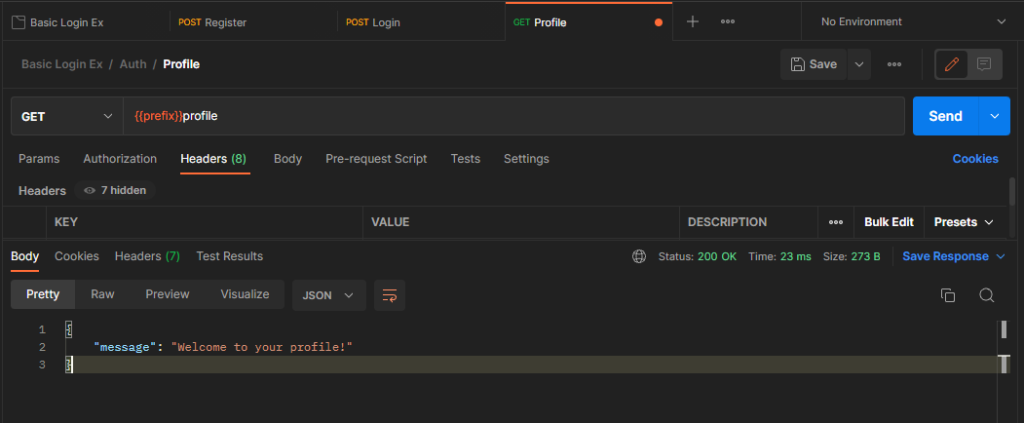
Task: Go to Basic Login Ex breadcrumb
Action: point(62,64)
